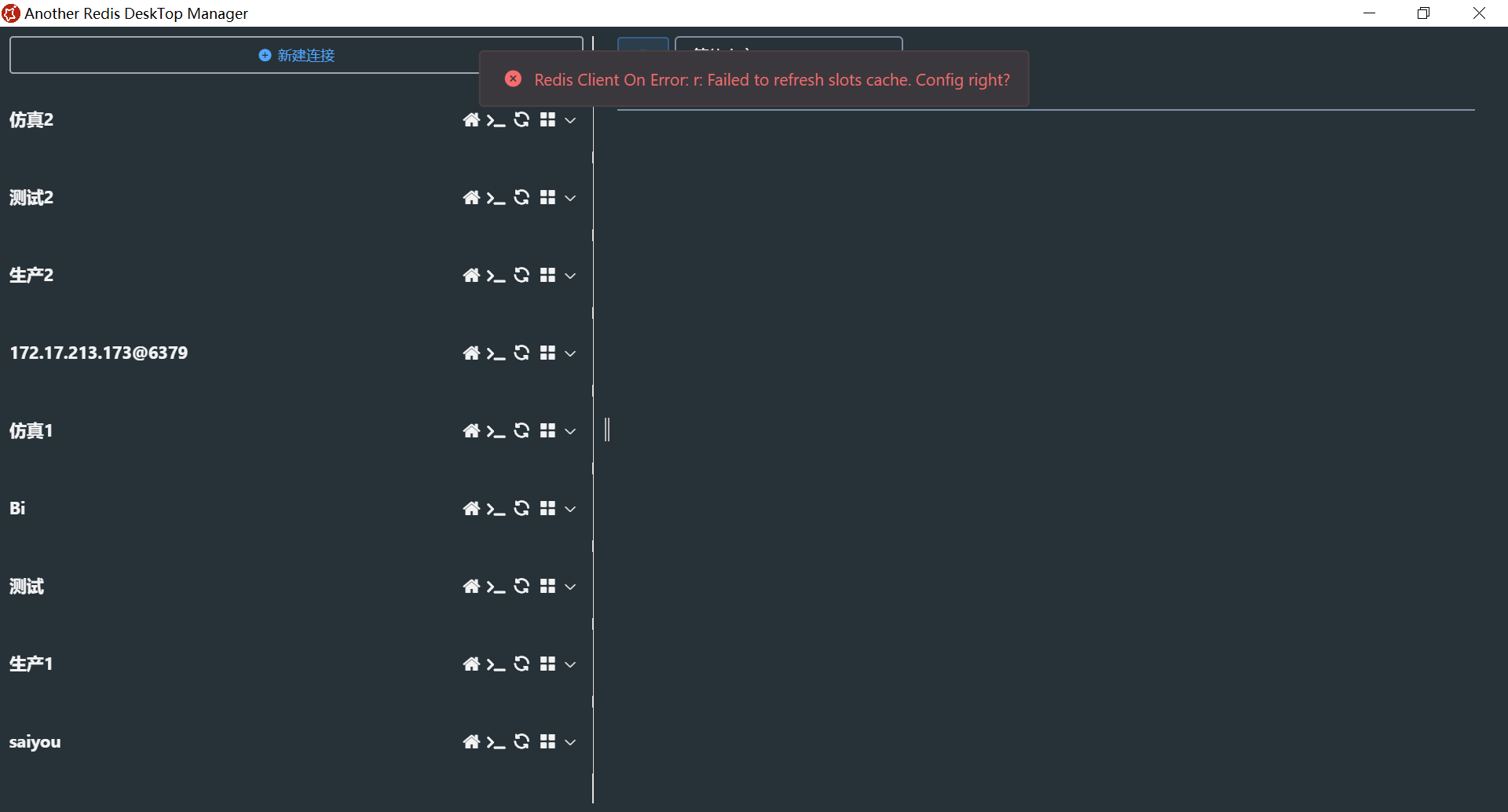Click the sidebar resize handle

tap(607, 430)
